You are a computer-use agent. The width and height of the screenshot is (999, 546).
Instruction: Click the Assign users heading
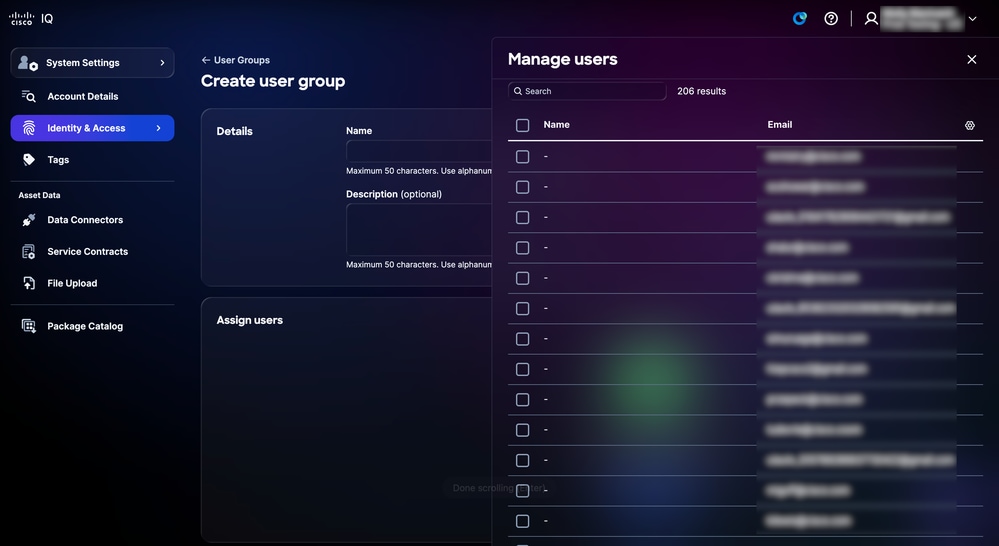[x=250, y=320]
